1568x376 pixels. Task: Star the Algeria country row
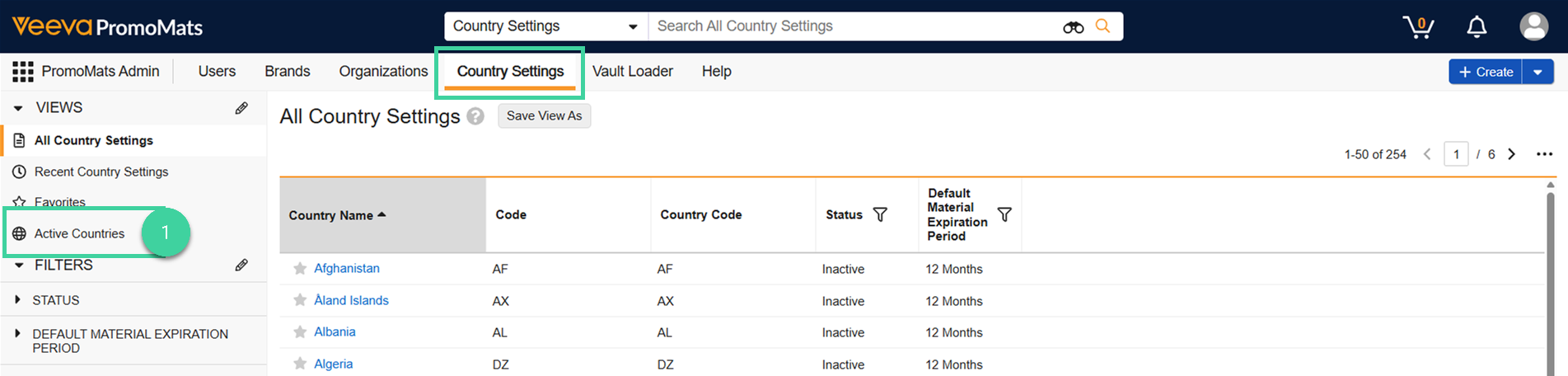tap(300, 364)
